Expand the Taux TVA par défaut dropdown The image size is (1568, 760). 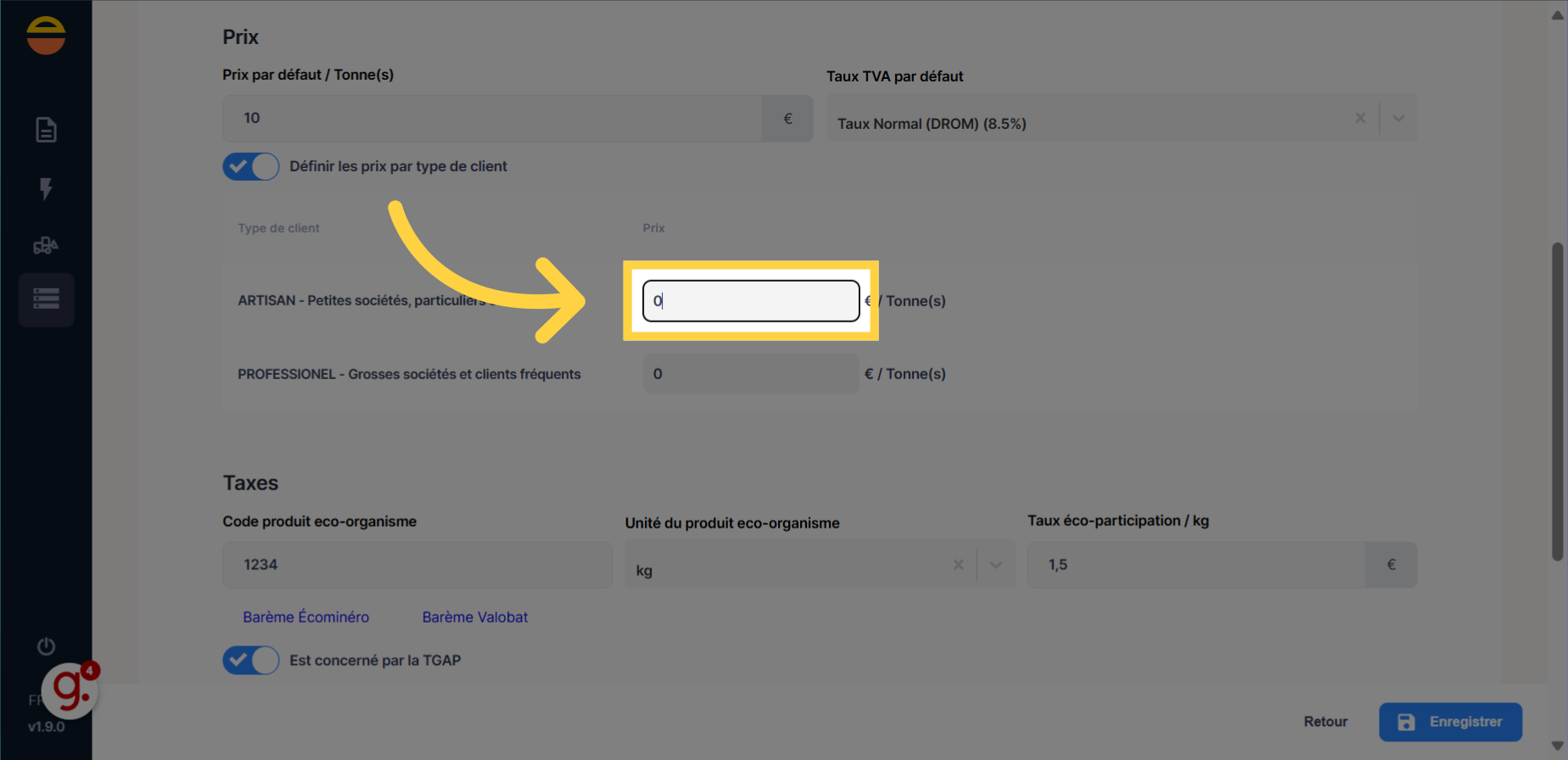coord(1397,118)
